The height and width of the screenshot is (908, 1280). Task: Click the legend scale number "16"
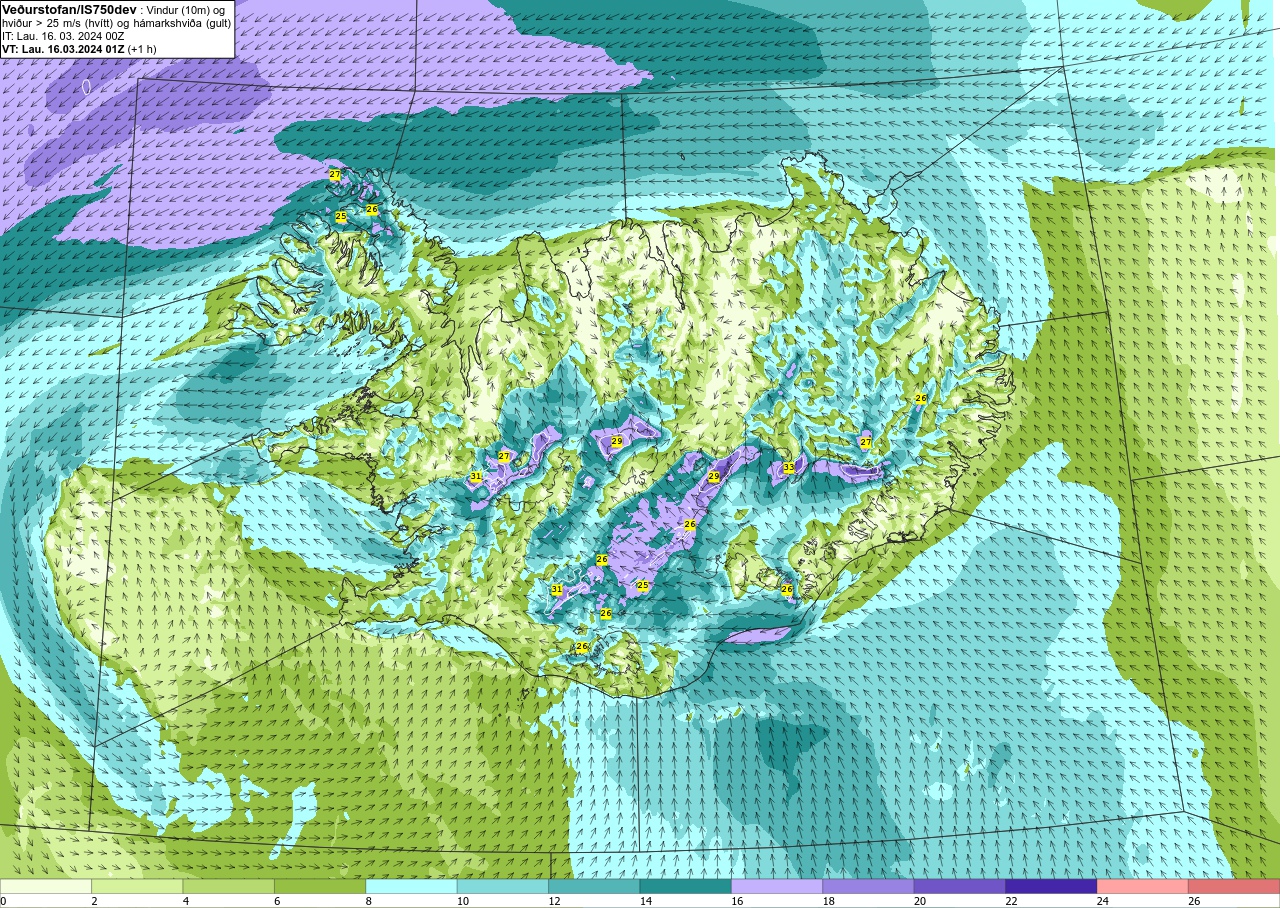coord(737,901)
